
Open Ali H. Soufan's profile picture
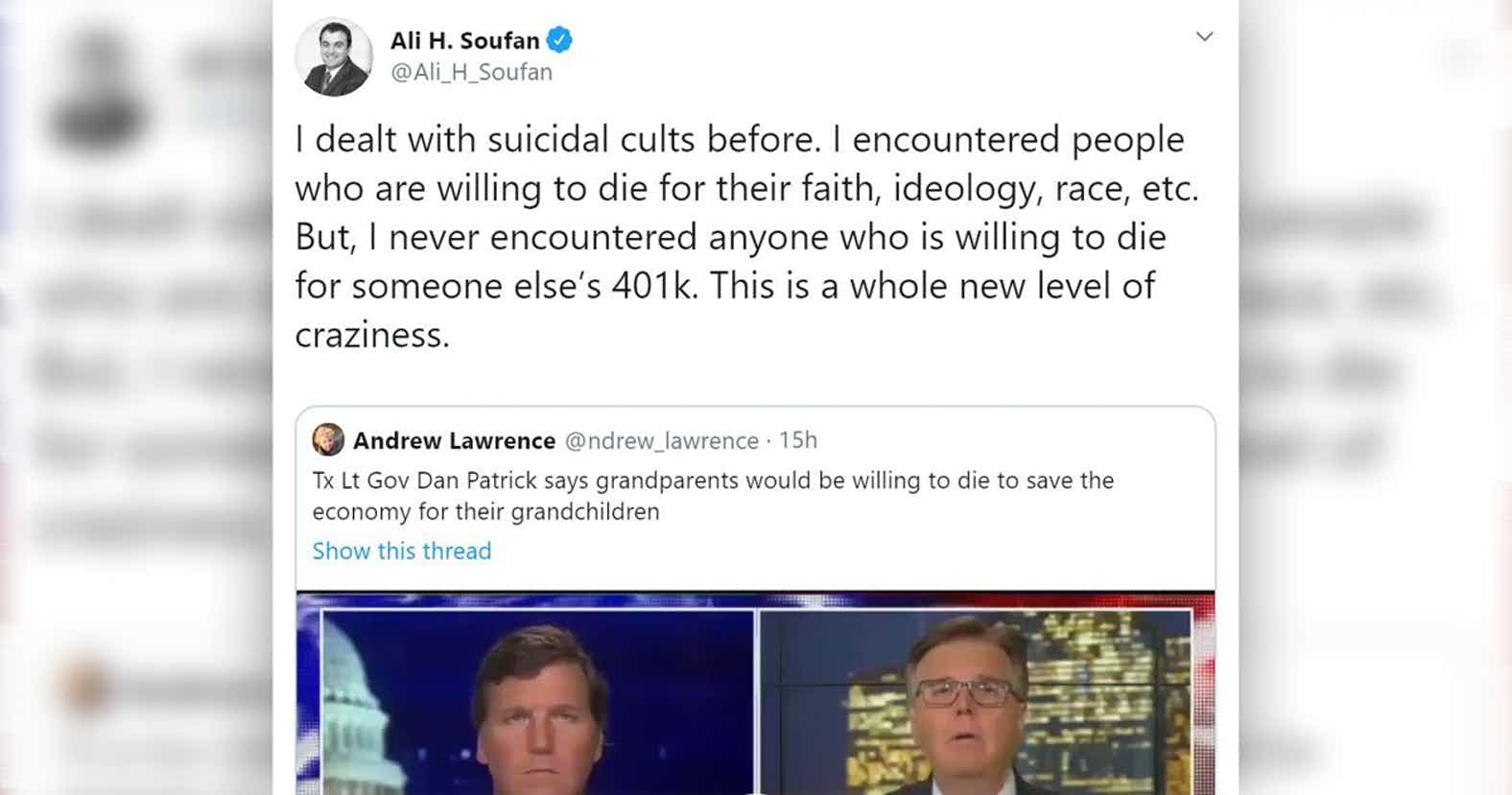[333, 57]
